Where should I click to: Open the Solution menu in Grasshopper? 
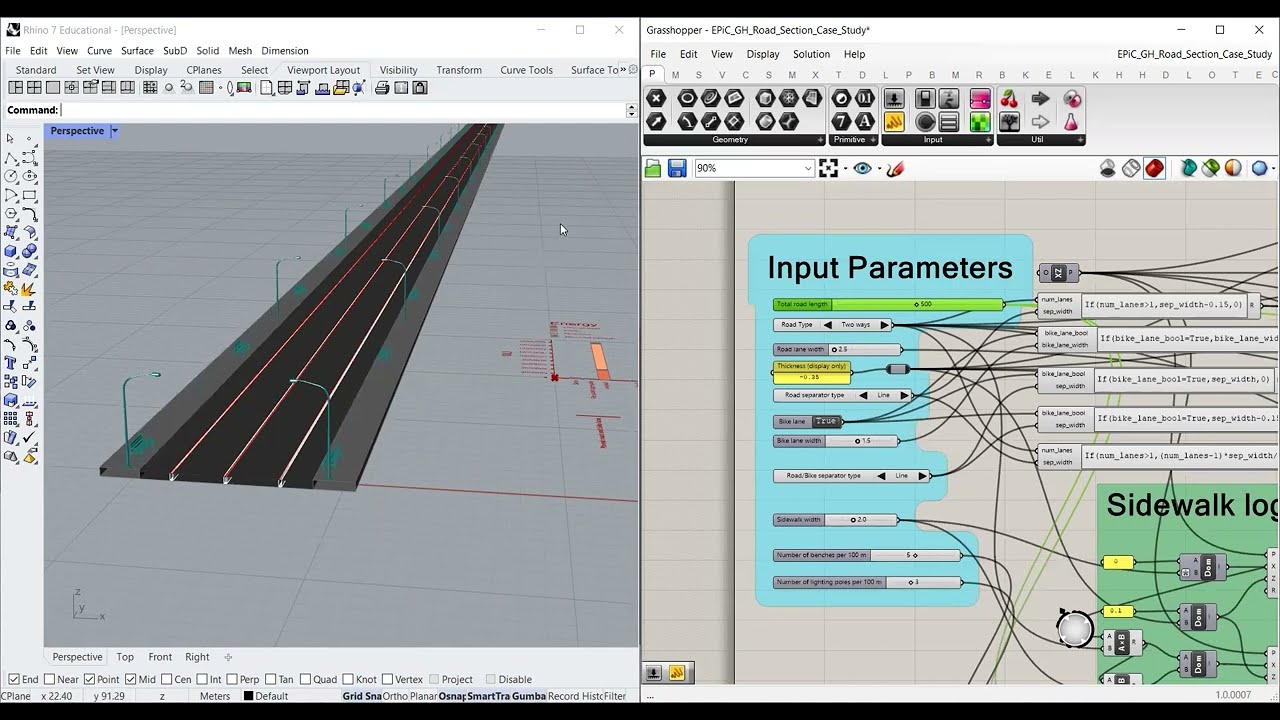tap(811, 54)
